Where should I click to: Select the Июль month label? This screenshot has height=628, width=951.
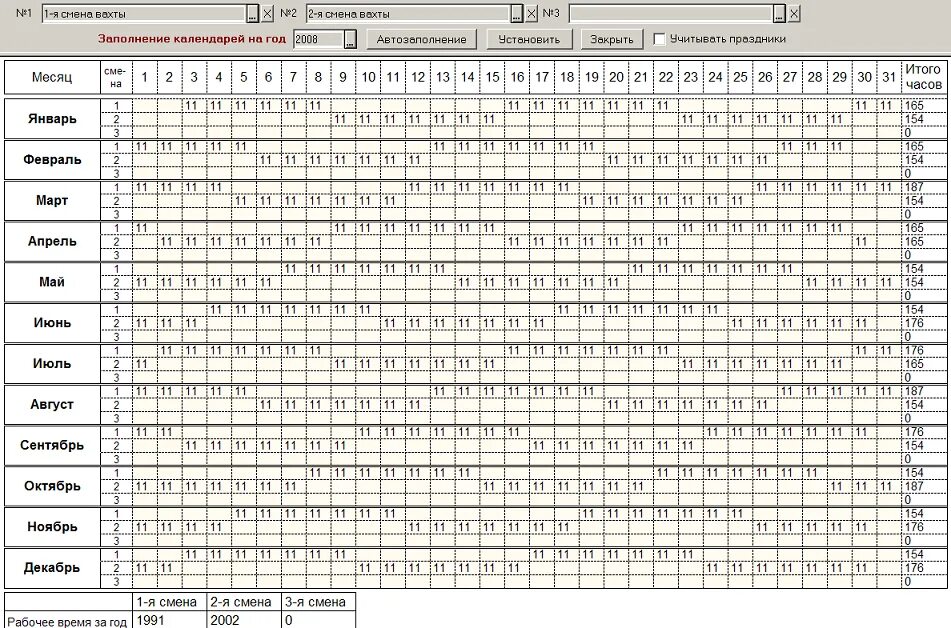point(52,363)
